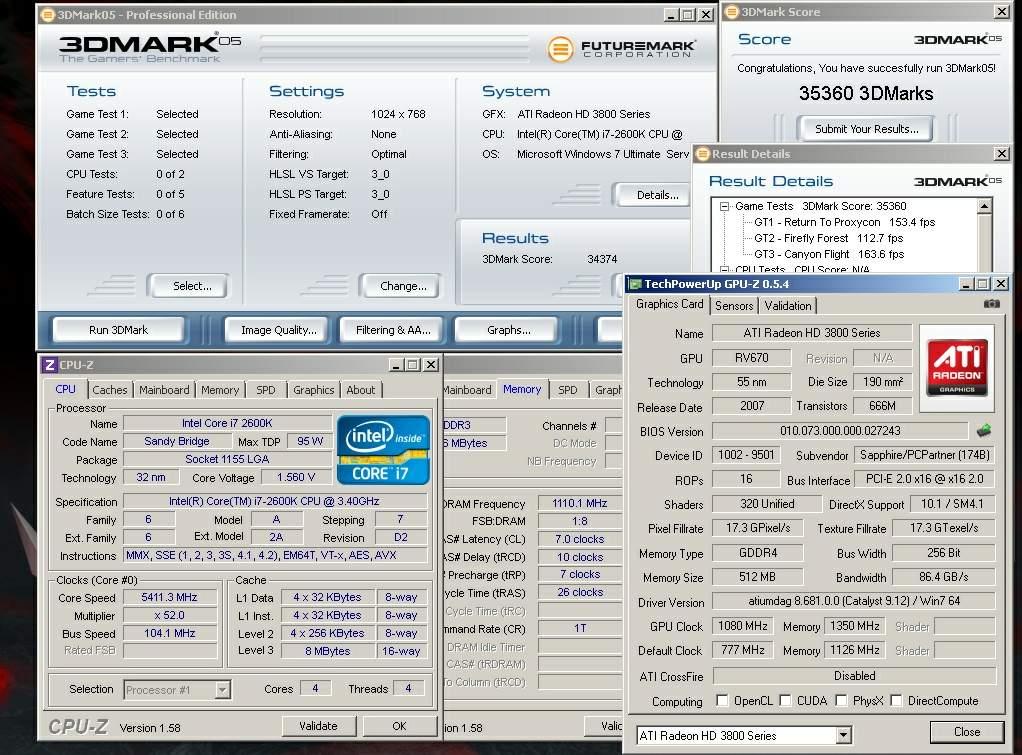Open the About tab in CPU-Z

360,390
